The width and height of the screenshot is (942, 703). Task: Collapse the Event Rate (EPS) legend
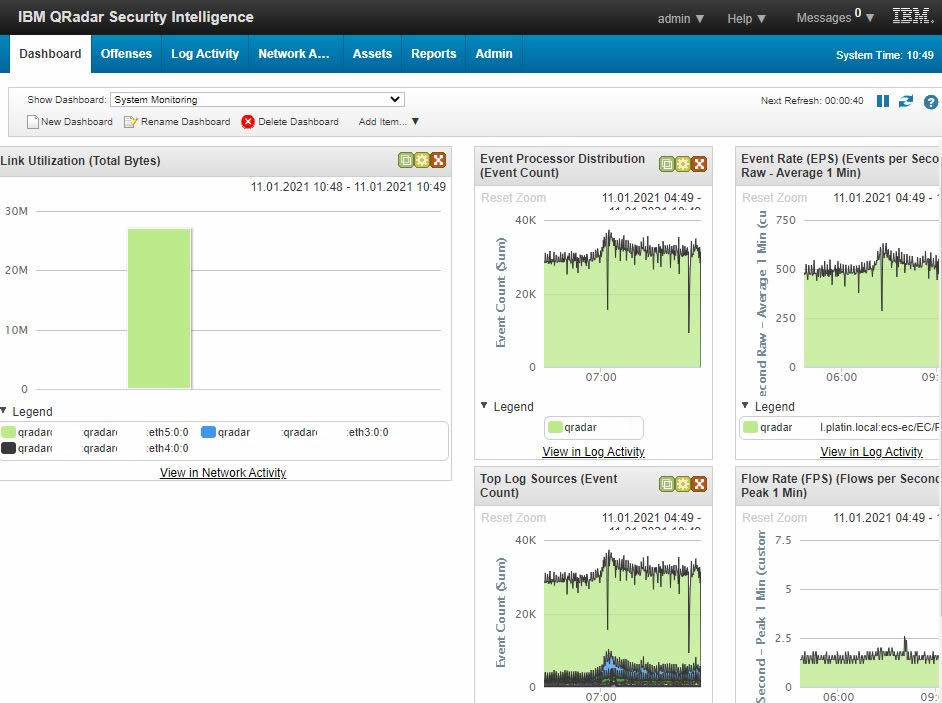pos(746,406)
